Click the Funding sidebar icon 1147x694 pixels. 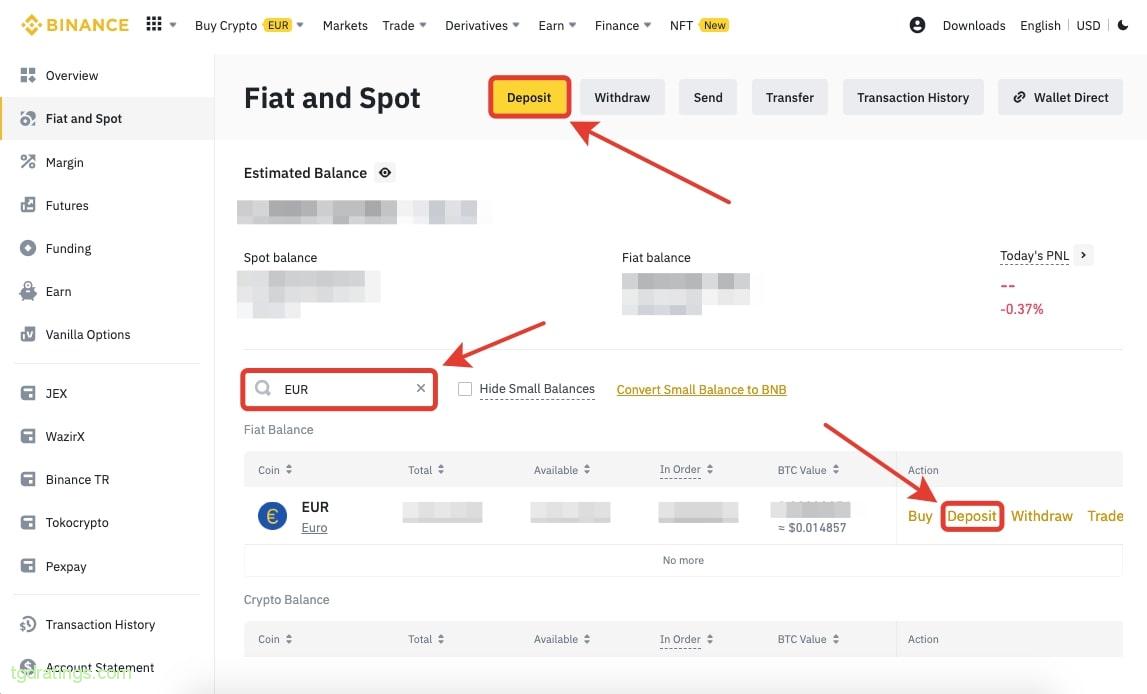[x=28, y=248]
